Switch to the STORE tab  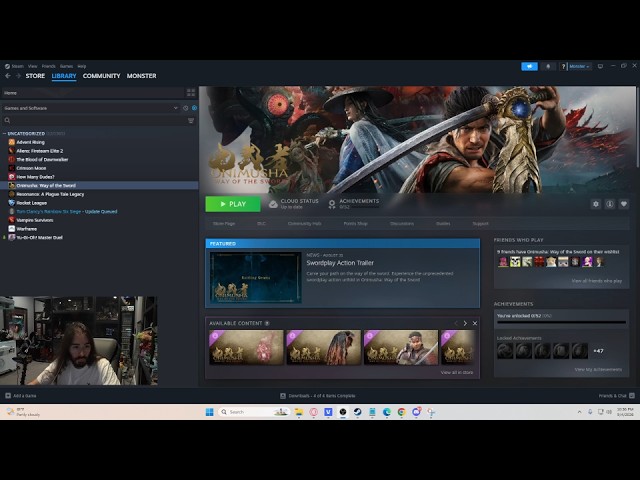(x=36, y=76)
